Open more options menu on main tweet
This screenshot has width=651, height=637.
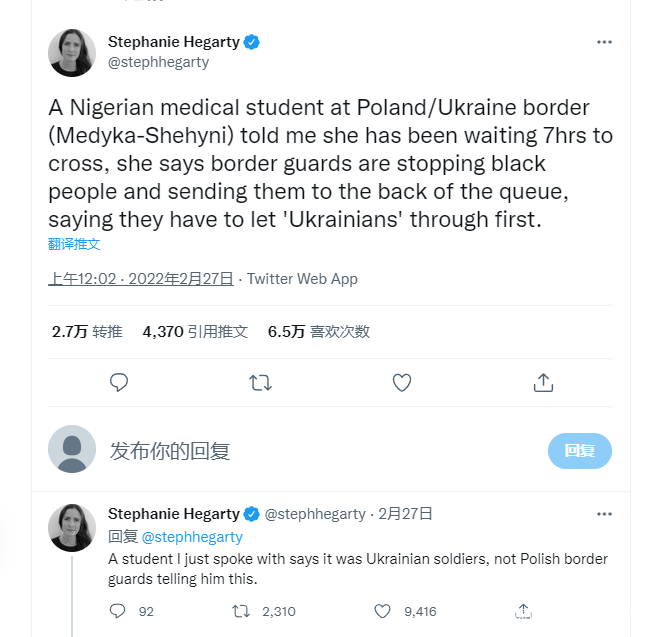click(604, 42)
